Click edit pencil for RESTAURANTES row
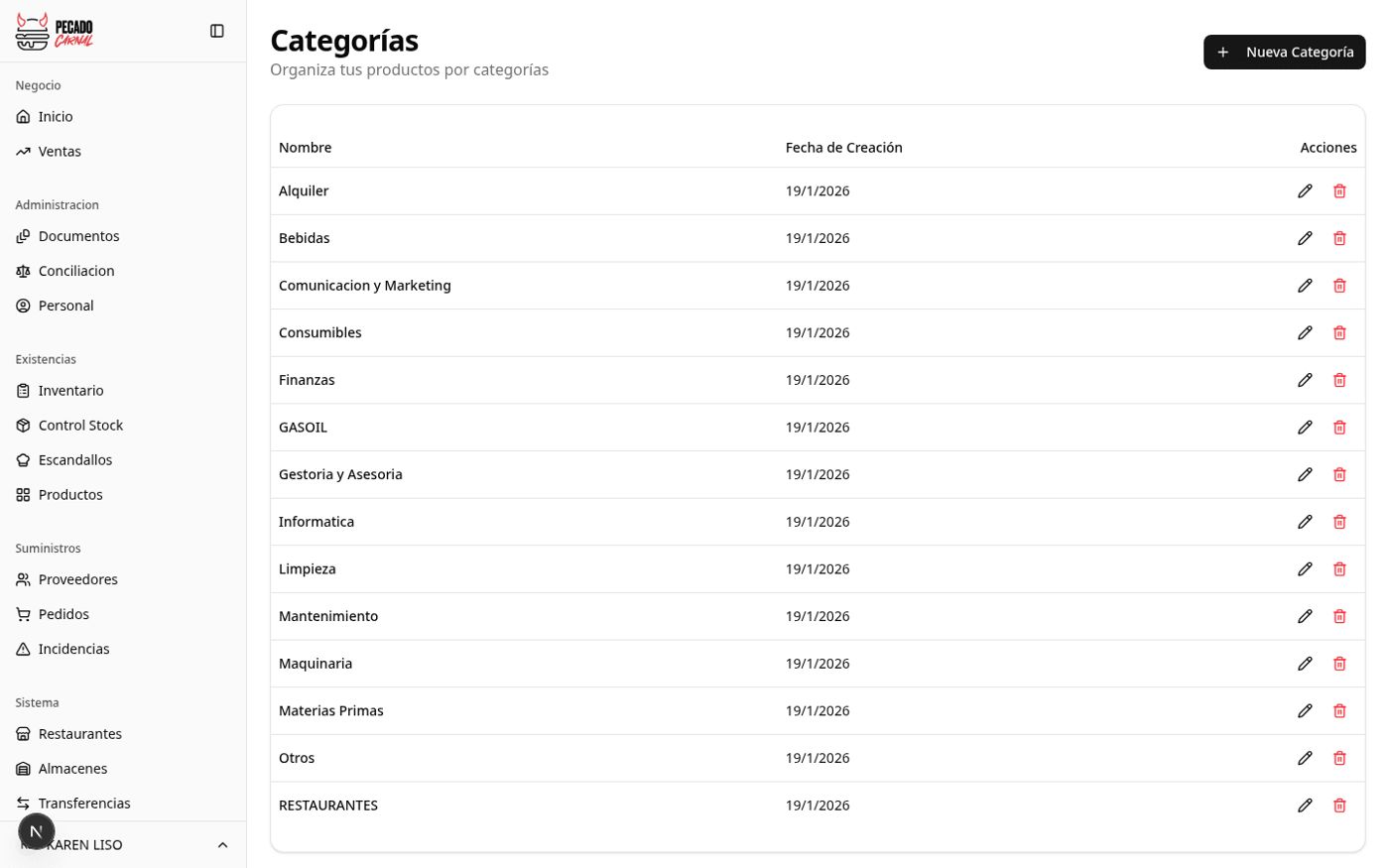Viewport: 1389px width, 868px height. (1305, 806)
